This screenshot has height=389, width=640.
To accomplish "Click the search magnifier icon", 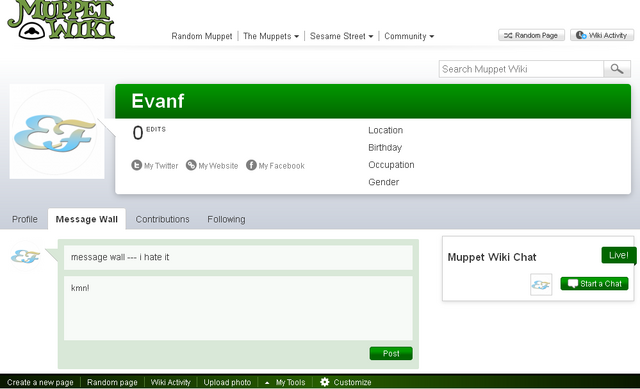I will click(617, 69).
